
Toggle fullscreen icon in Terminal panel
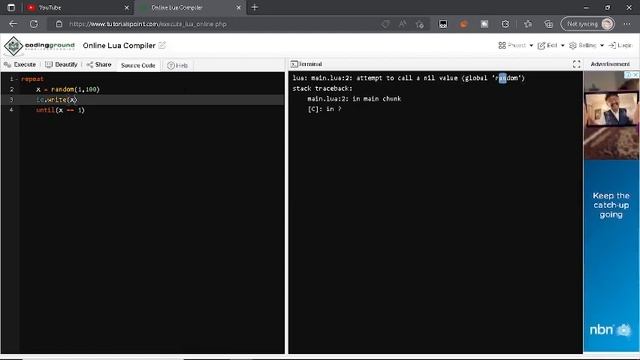click(576, 64)
